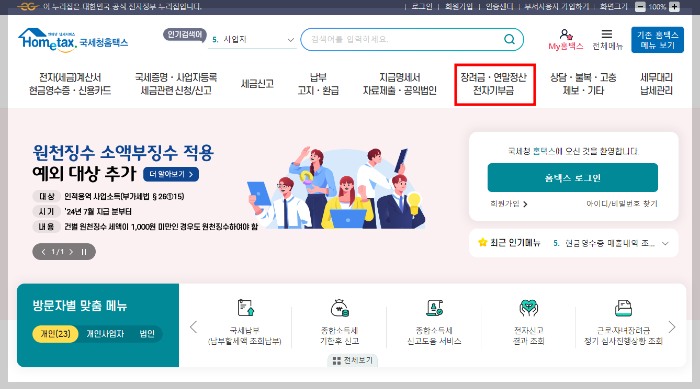
Task: Click 부서사용자 가입하기 link
Action: (x=556, y=7)
